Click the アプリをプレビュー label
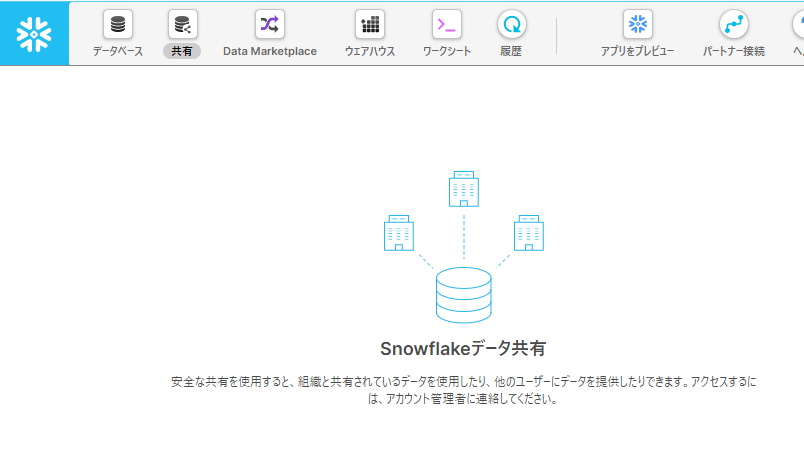The height and width of the screenshot is (464, 804). point(637,51)
